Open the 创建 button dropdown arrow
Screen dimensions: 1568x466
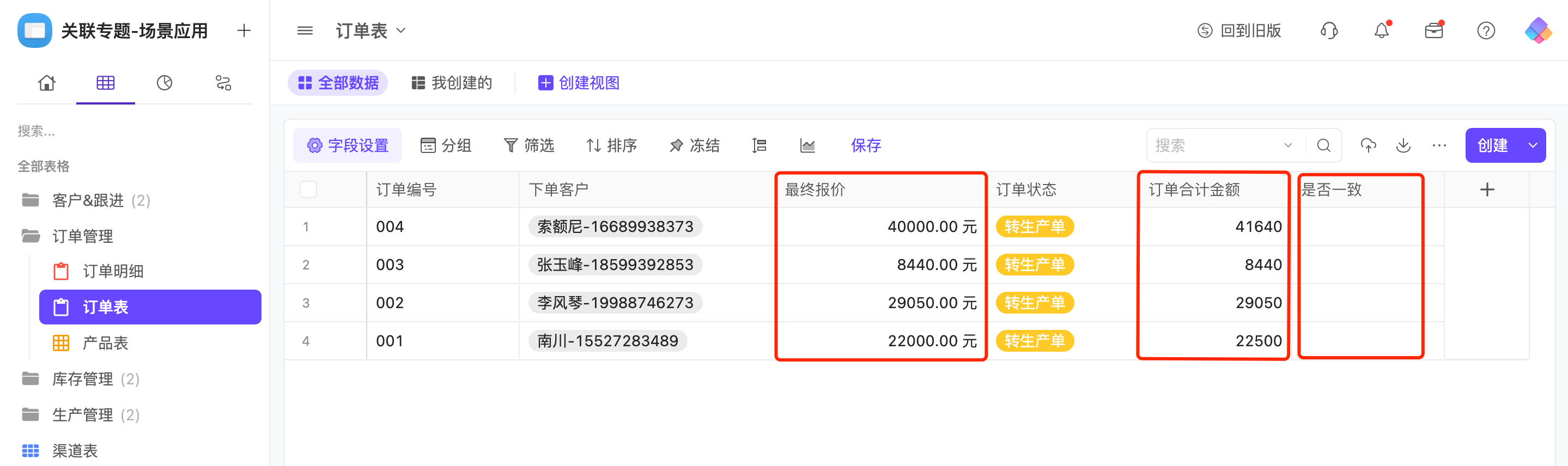(1533, 145)
